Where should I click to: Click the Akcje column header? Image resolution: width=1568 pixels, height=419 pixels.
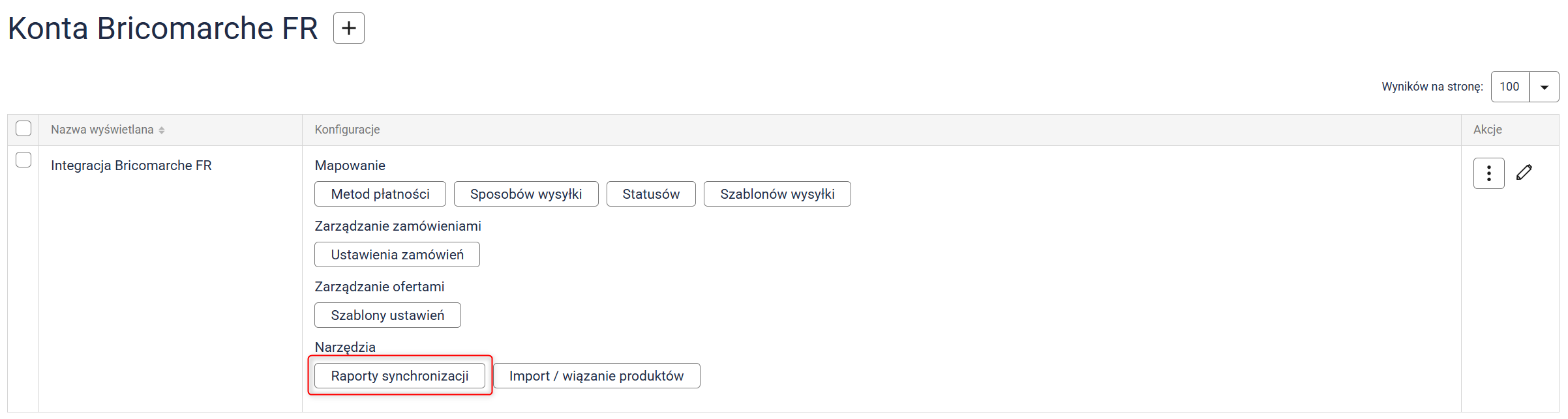[x=1487, y=130]
